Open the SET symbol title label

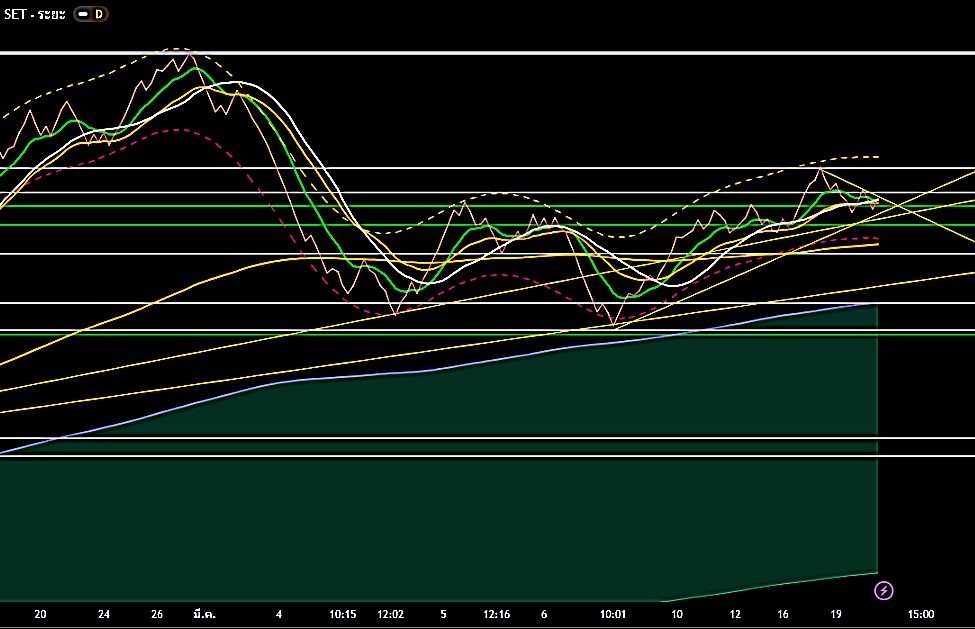(33, 14)
